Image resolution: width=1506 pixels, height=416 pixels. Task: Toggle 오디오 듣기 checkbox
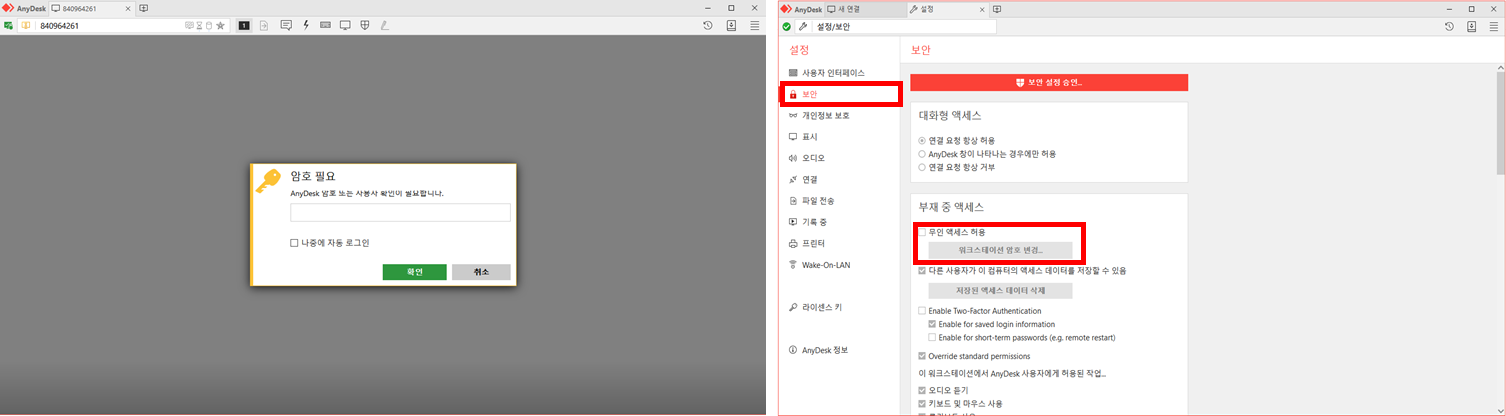(x=922, y=390)
